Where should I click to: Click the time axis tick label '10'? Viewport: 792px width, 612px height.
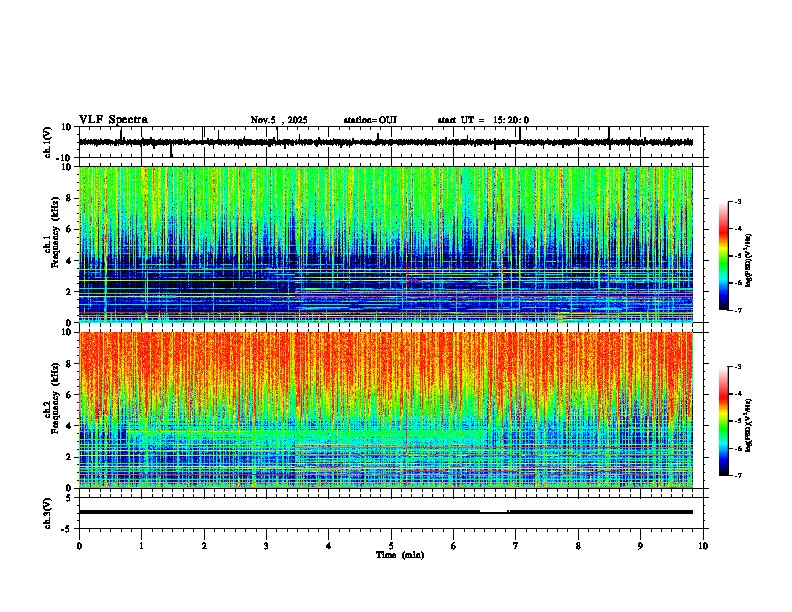703,546
